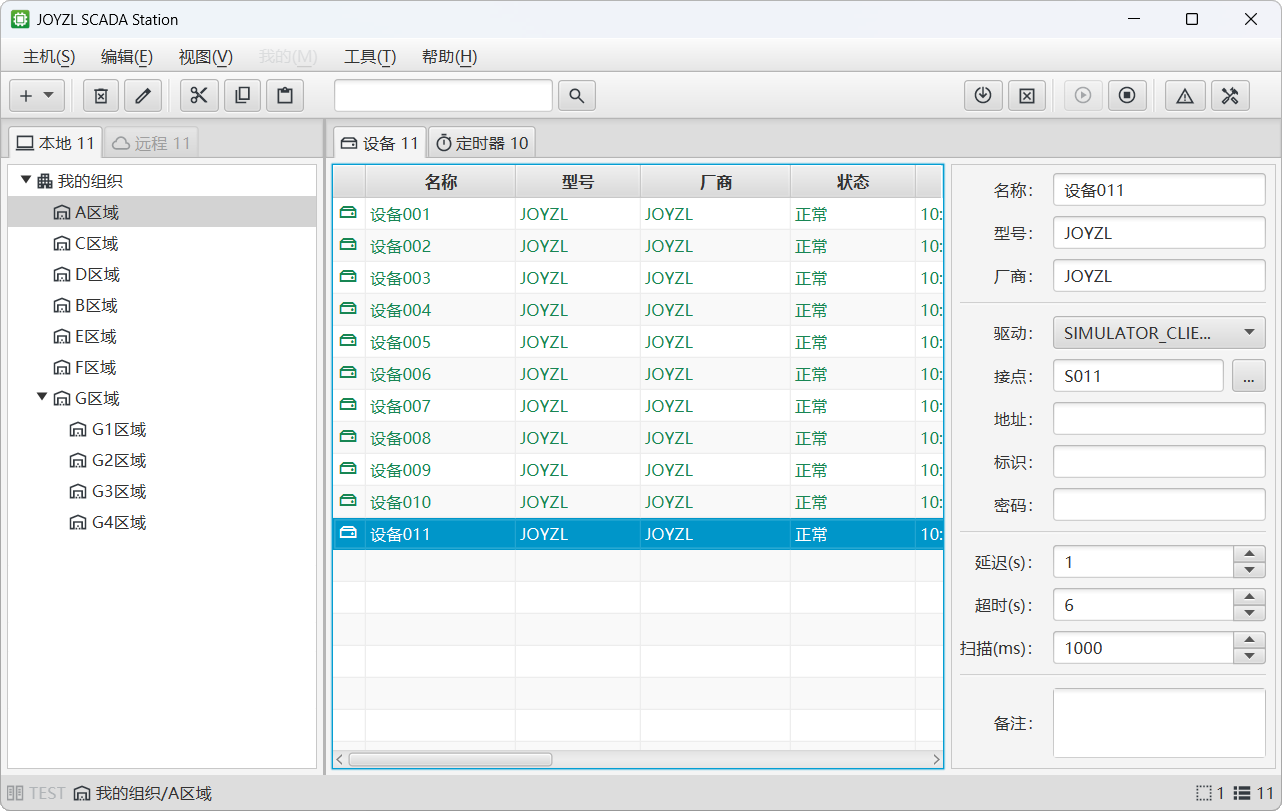1282x811 pixels.
Task: Click the 密码 input field
Action: click(1159, 504)
